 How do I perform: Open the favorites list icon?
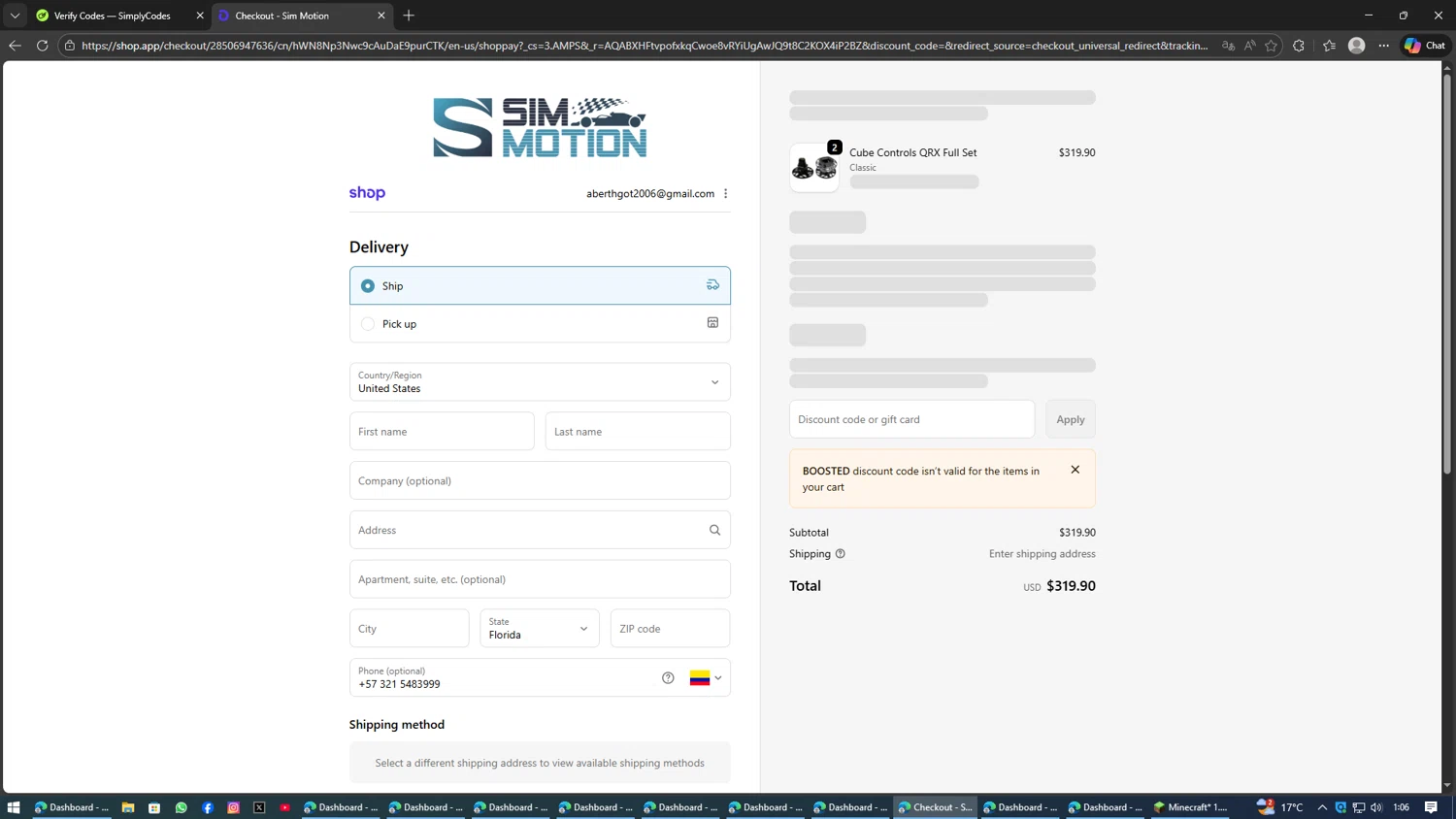tap(1329, 46)
